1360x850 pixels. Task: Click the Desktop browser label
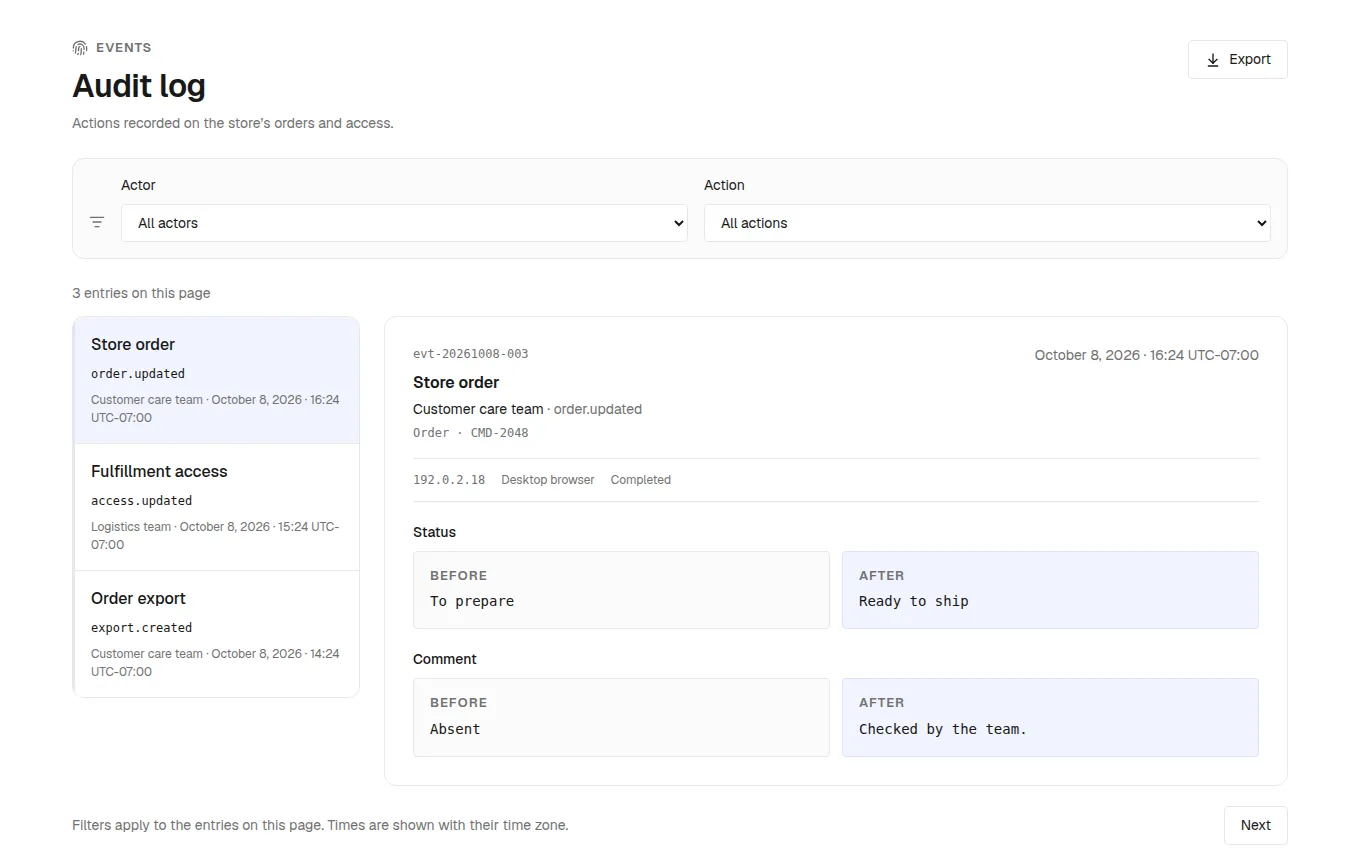coord(548,480)
